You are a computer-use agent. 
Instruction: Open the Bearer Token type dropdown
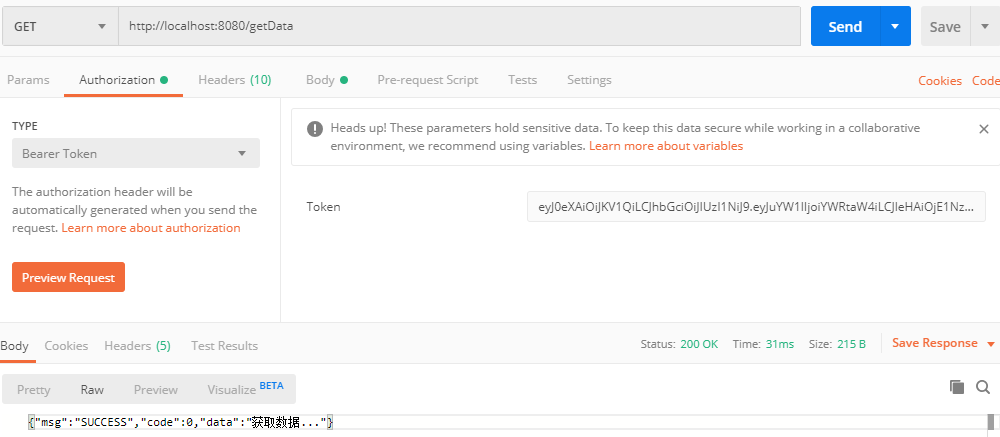(136, 153)
